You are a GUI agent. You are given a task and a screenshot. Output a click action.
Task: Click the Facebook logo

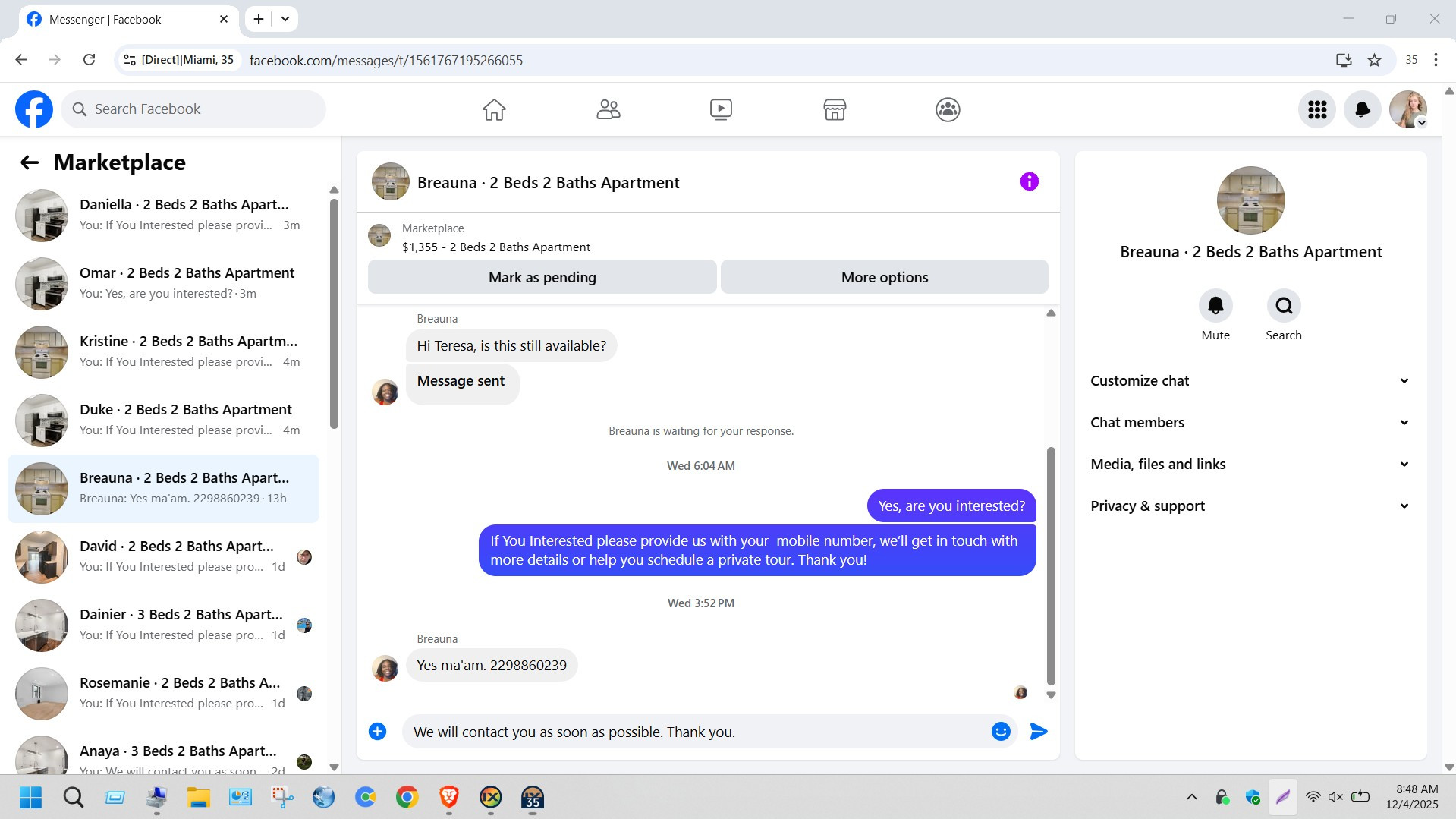point(34,109)
